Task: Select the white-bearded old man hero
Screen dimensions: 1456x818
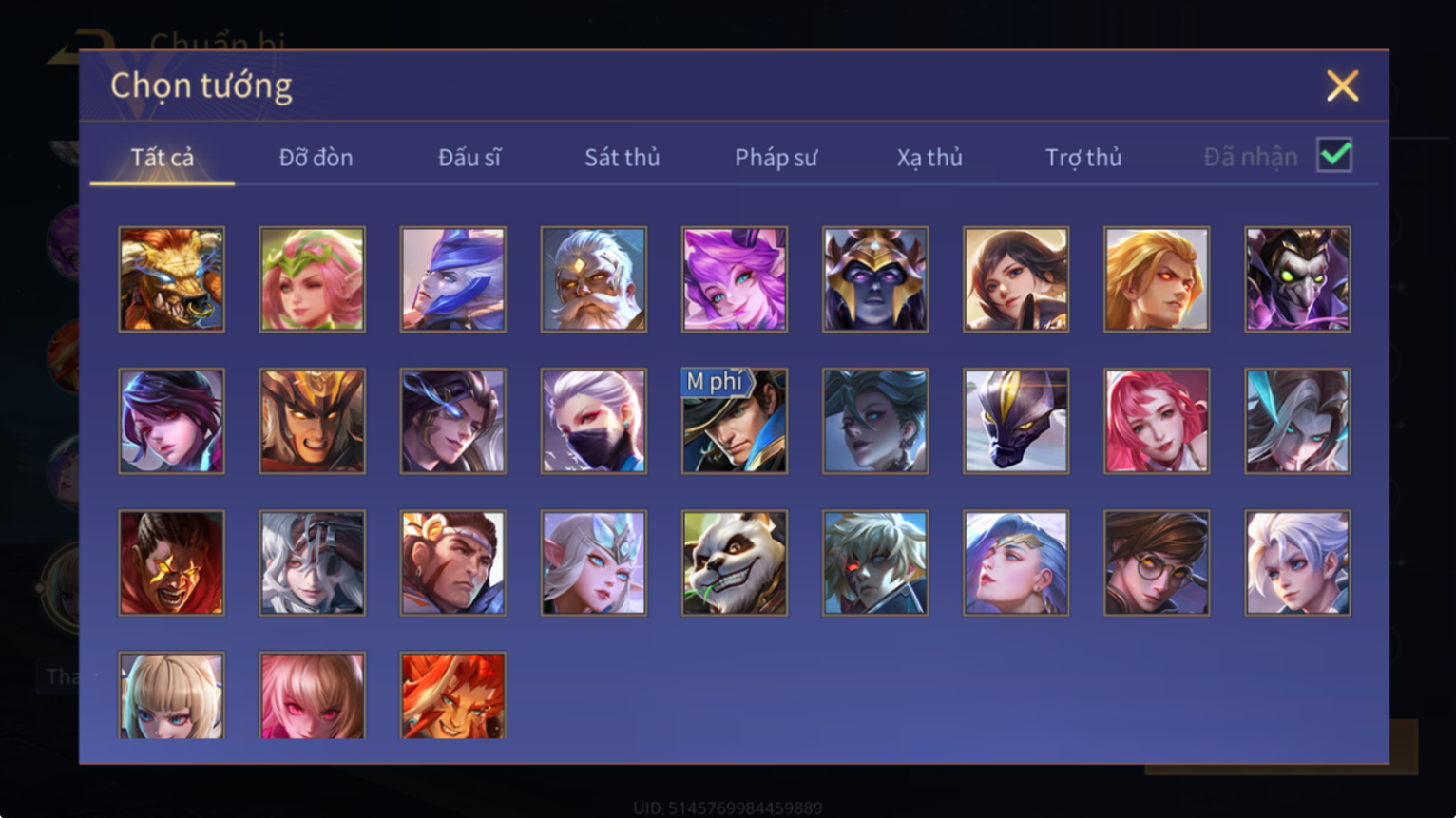Action: click(594, 279)
